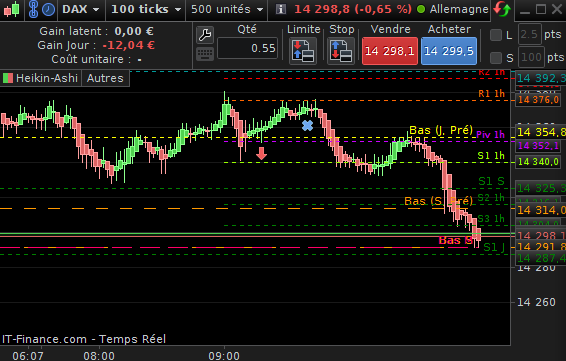Click the info icon beside the price
The image size is (566, 361).
[x=281, y=9]
